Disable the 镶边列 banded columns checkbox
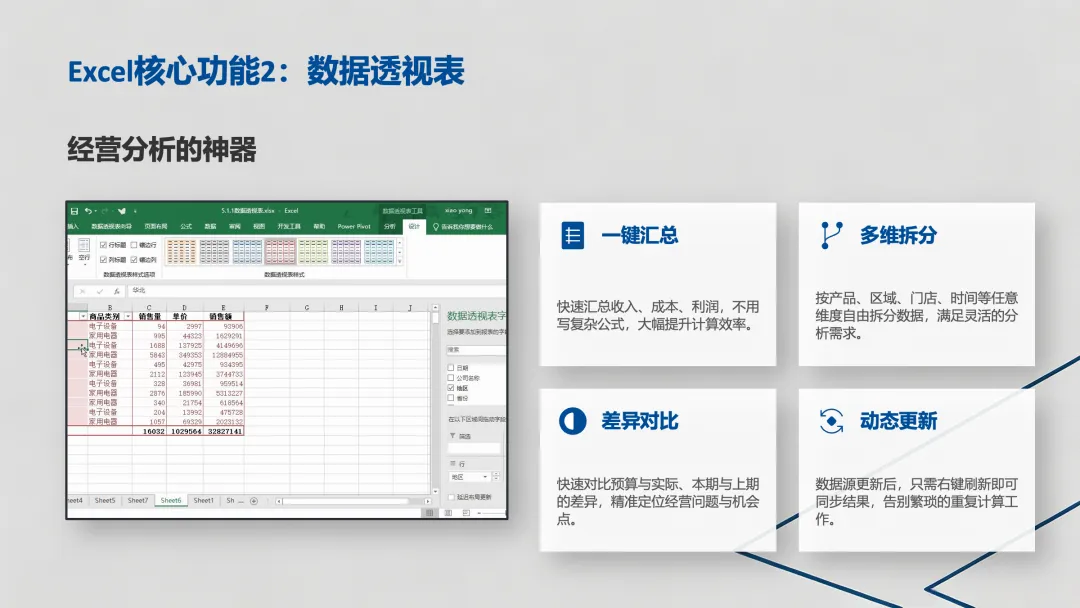 [134, 260]
